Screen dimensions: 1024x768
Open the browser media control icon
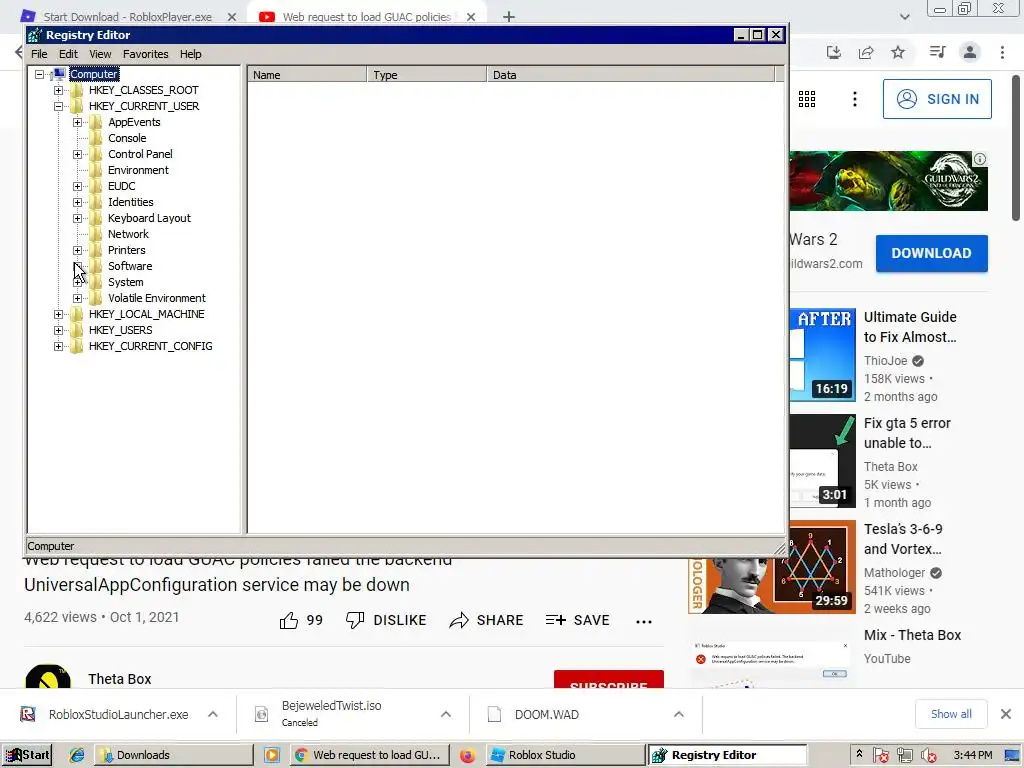[938, 52]
